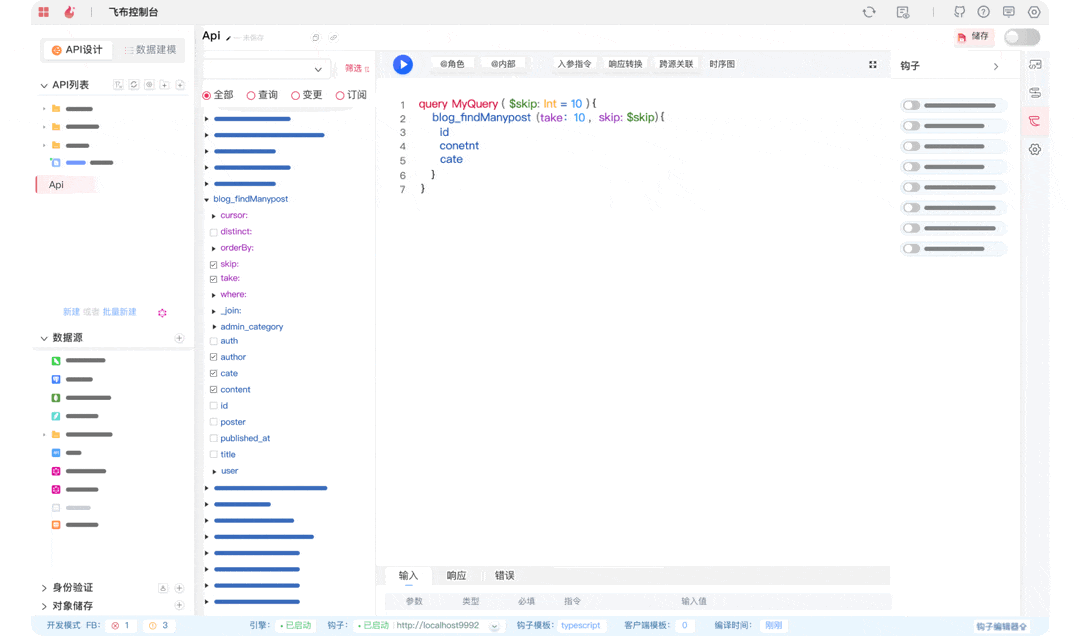The width and height of the screenshot is (1080, 636).
Task: Collapse the blog_findManypost tree node
Action: point(207,200)
